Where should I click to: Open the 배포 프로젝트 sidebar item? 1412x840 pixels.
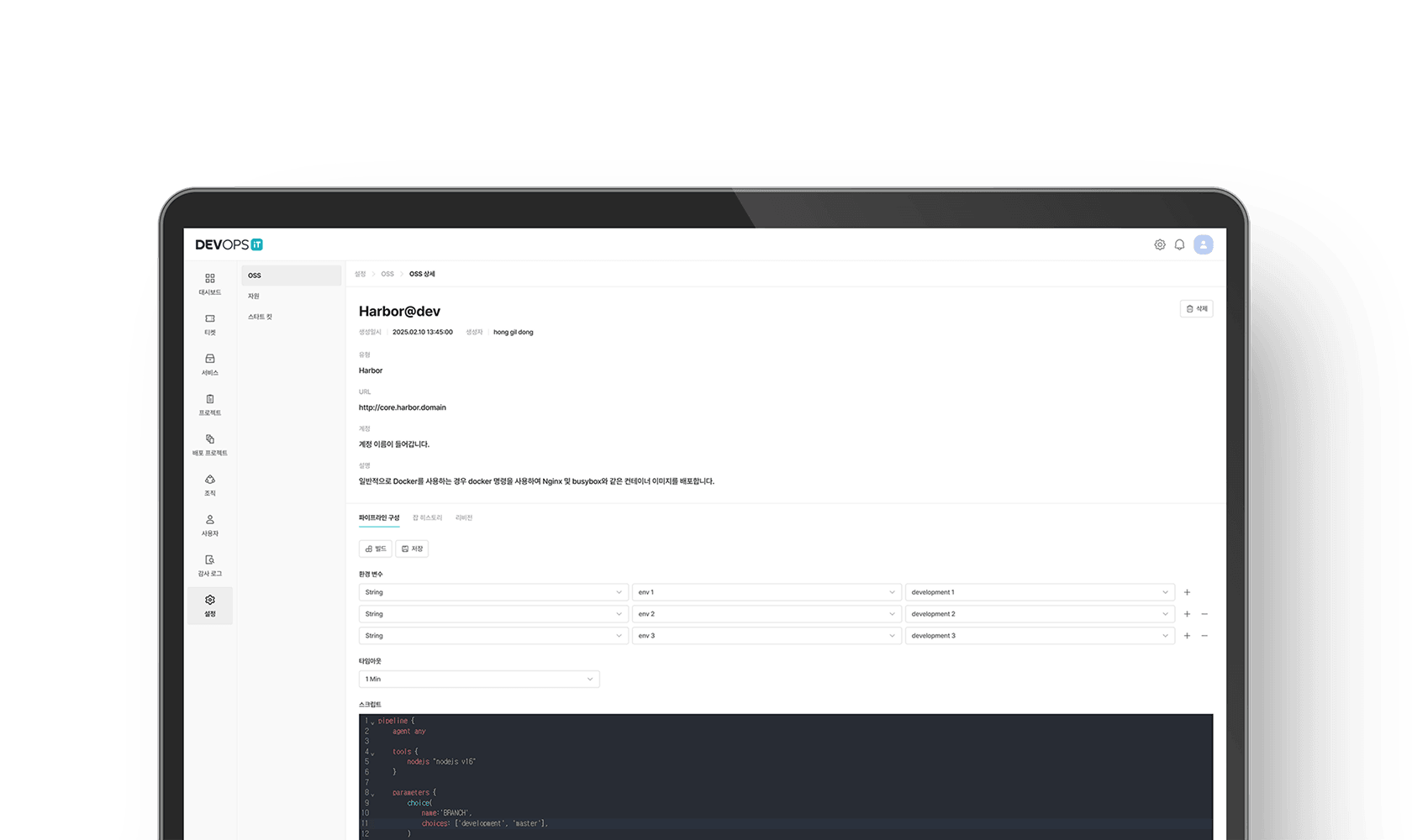point(209,445)
